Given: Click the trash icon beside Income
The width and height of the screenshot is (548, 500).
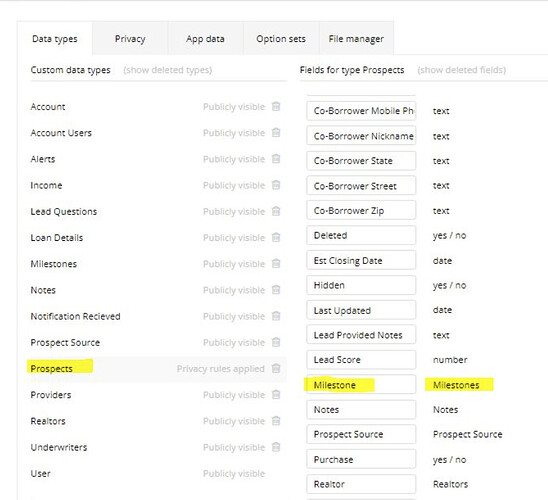Looking at the screenshot, I should point(276,185).
